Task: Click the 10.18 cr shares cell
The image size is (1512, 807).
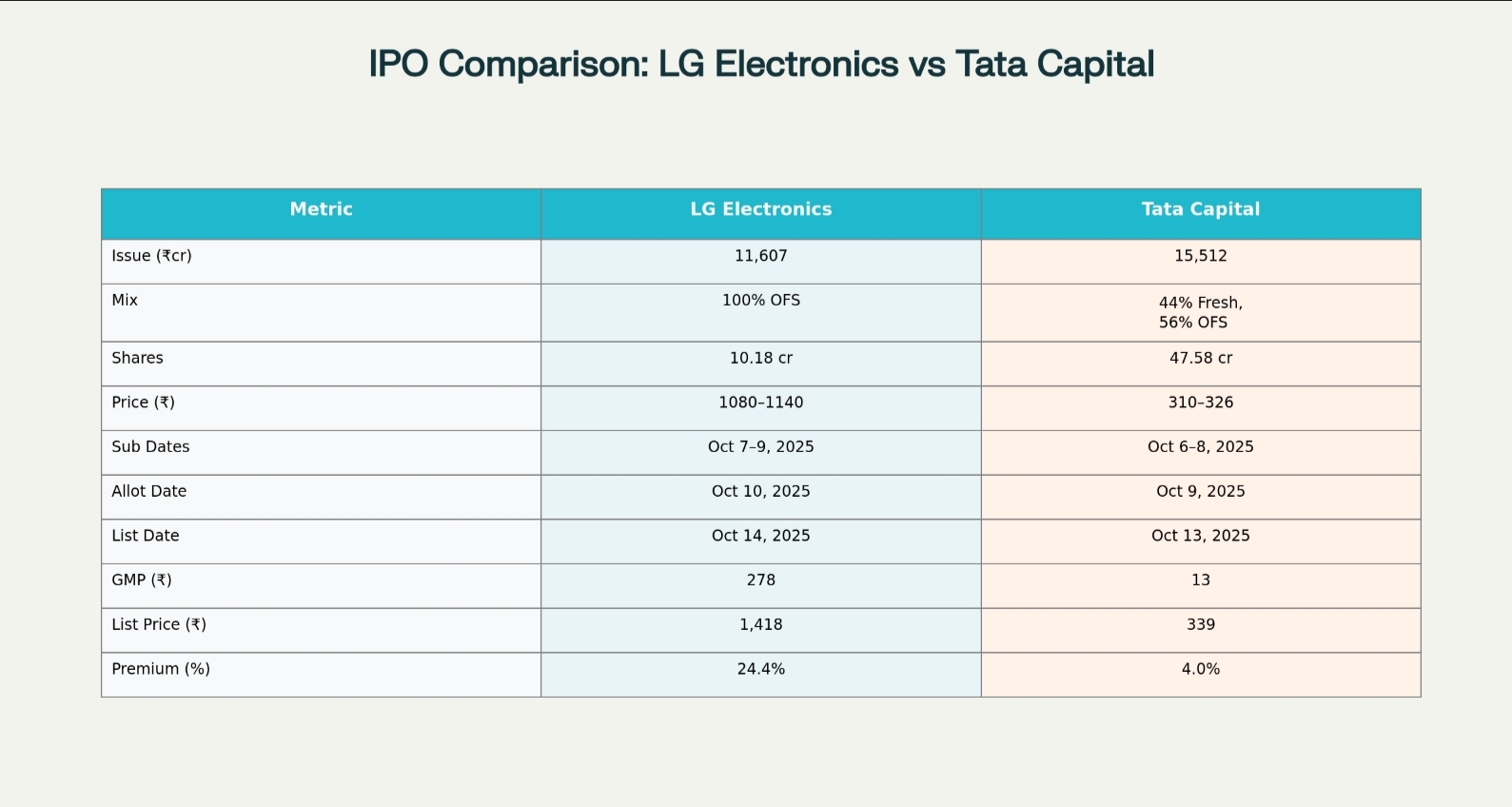Action: coord(760,359)
